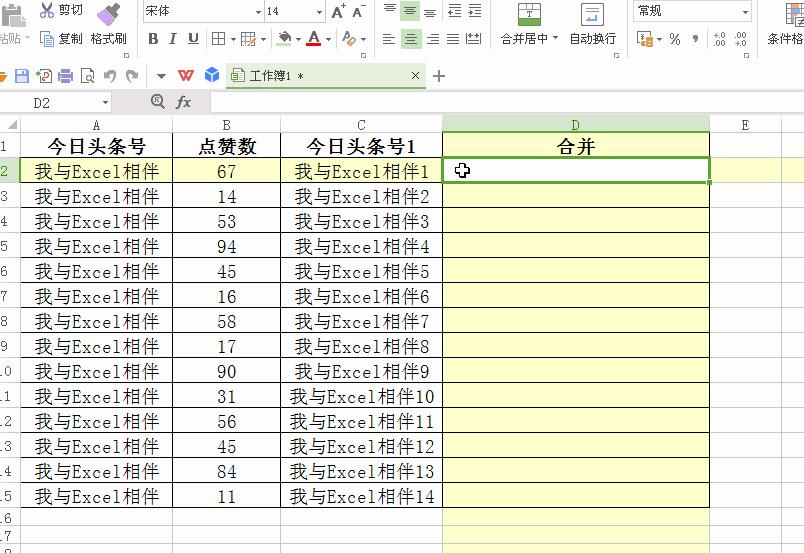Save workbook with floppy disk icon
Viewport: 804px width, 553px height.
pos(22,76)
